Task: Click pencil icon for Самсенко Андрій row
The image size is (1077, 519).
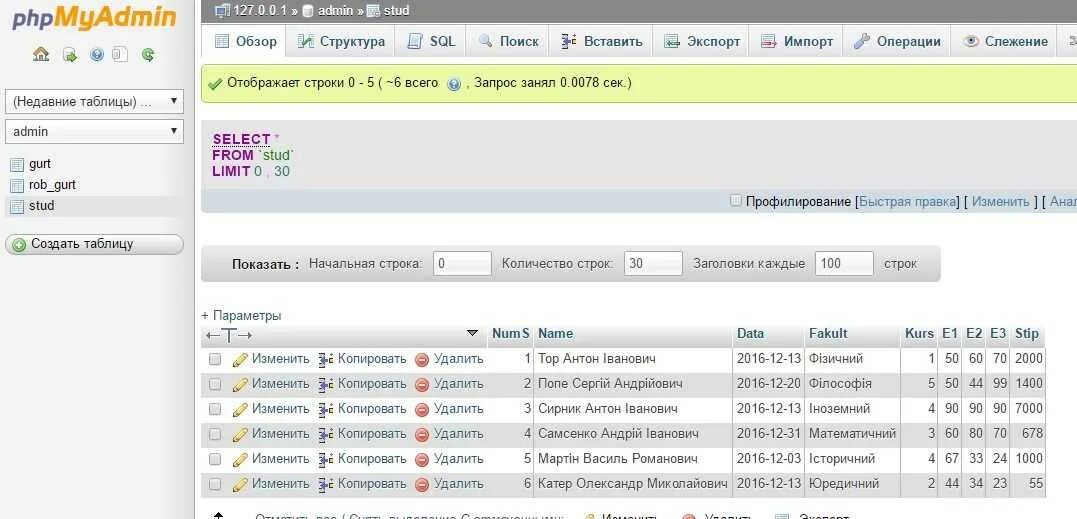Action: click(240, 435)
